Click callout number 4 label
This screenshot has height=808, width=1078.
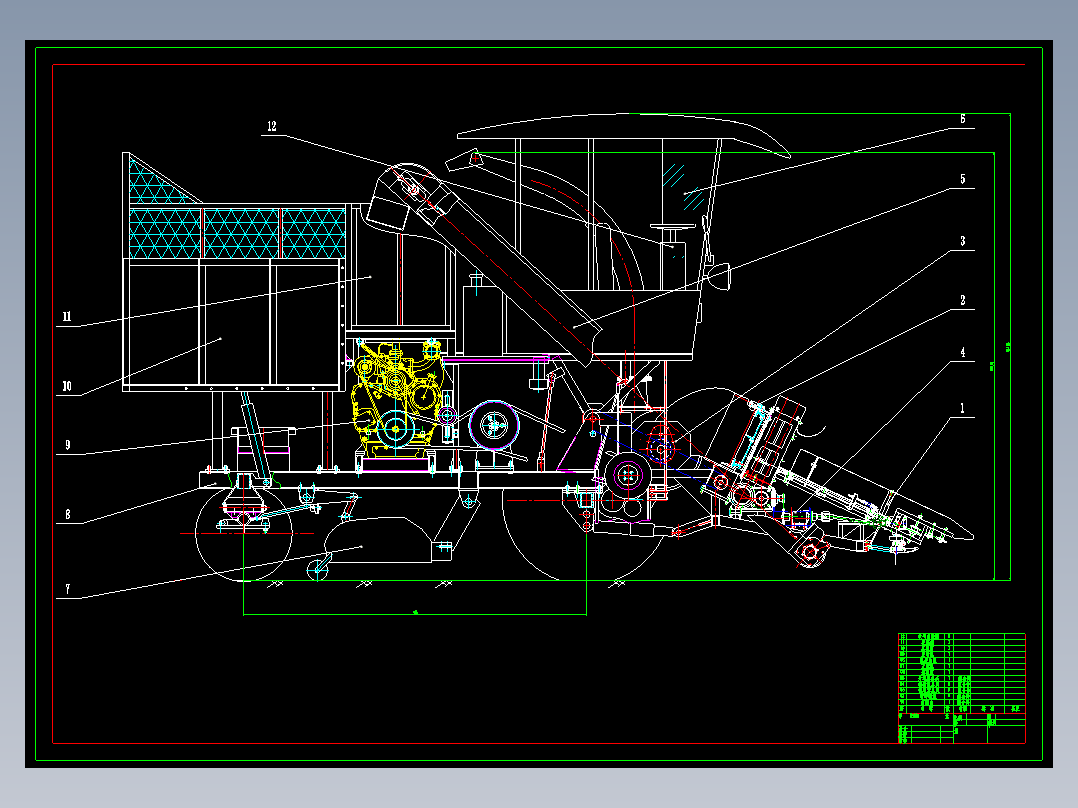point(962,352)
